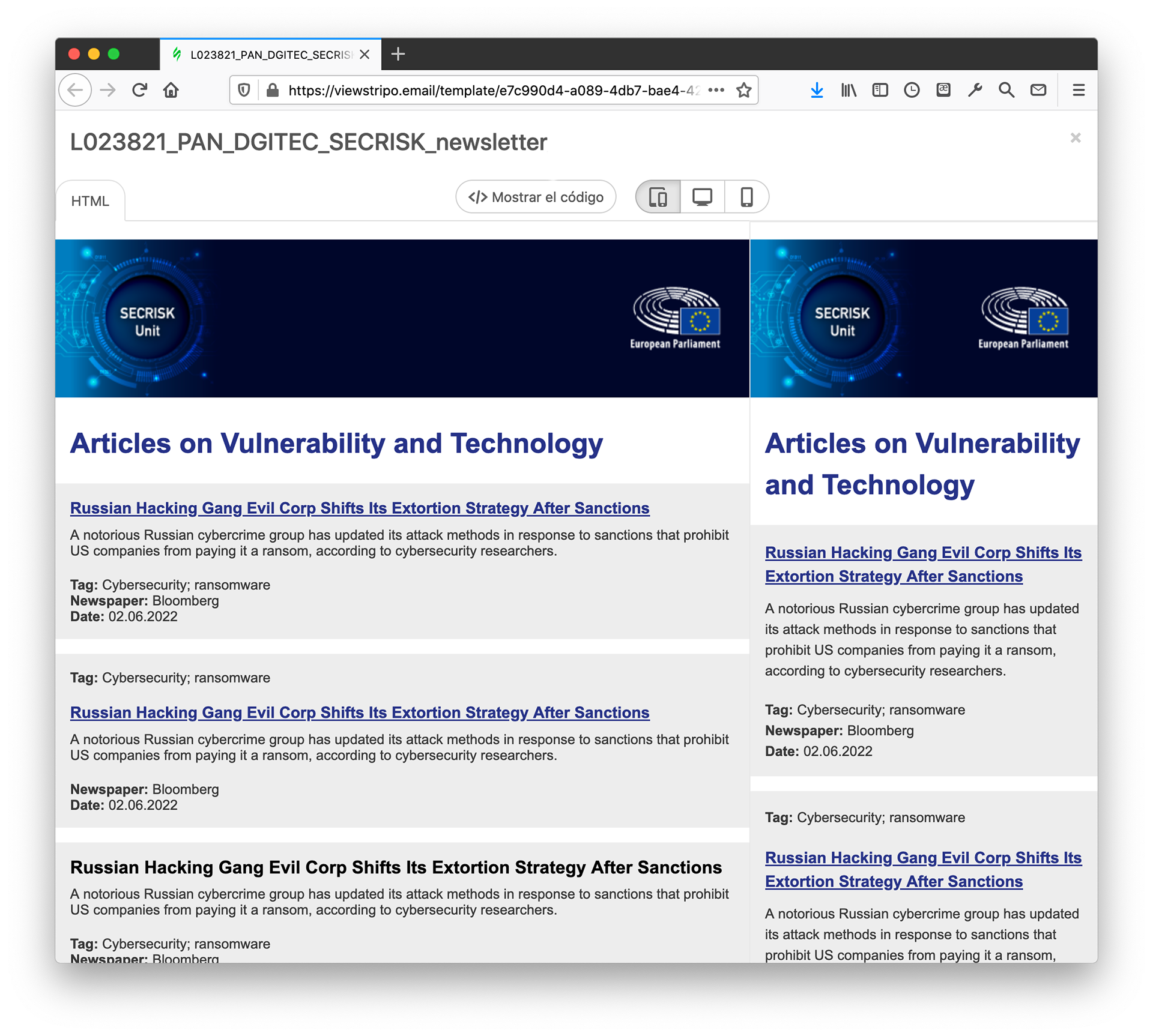The width and height of the screenshot is (1153, 1036).
Task: Open the HTML tab
Action: click(x=90, y=201)
